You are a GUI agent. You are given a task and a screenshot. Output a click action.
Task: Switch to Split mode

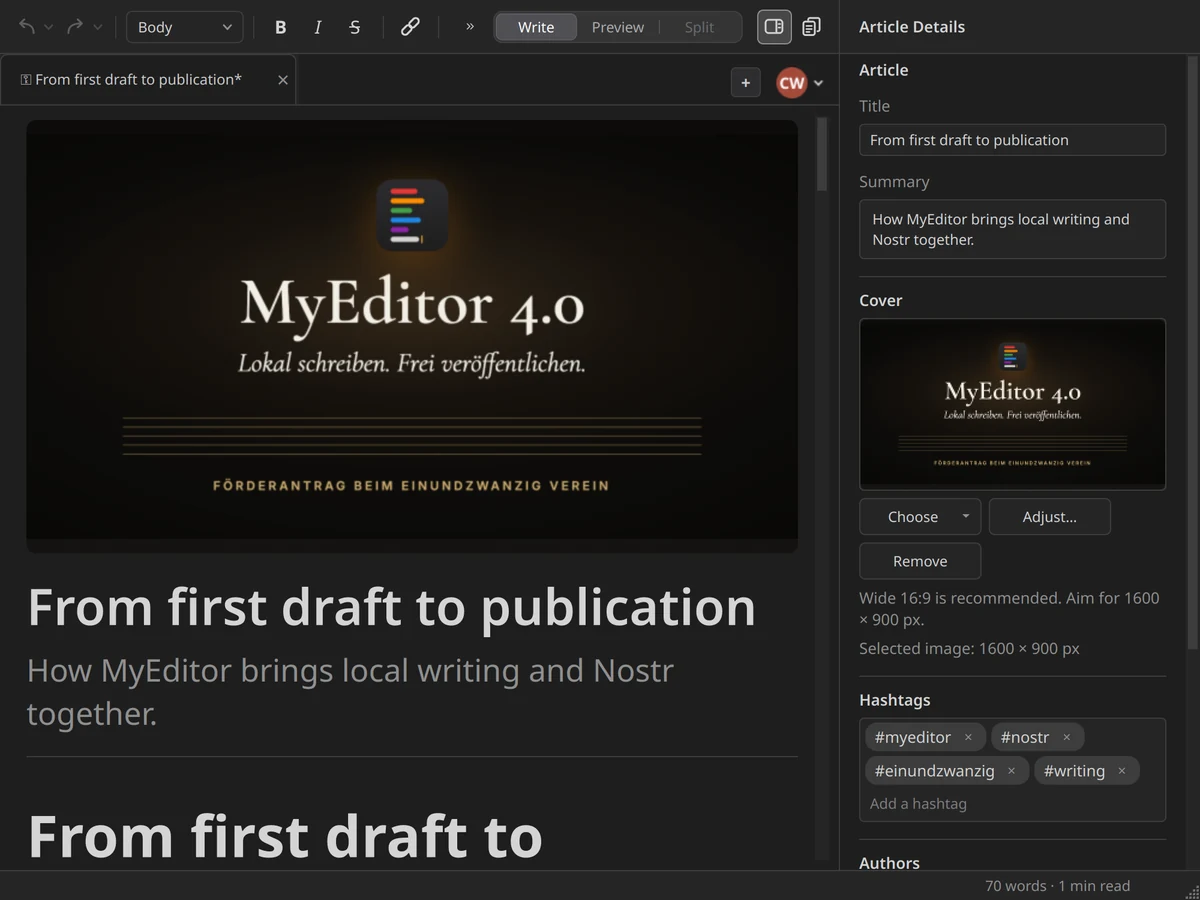(699, 27)
